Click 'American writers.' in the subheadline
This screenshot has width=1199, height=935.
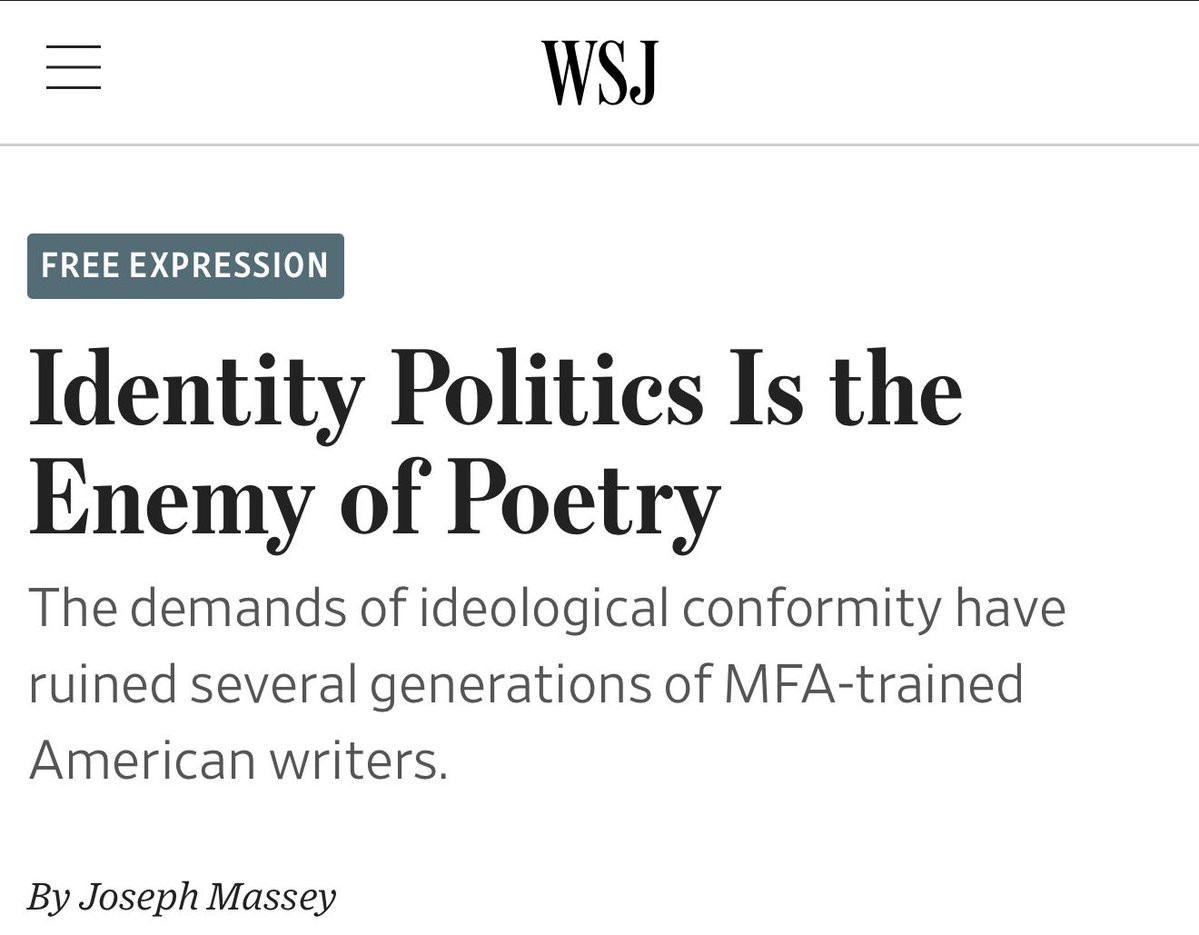[x=238, y=760]
